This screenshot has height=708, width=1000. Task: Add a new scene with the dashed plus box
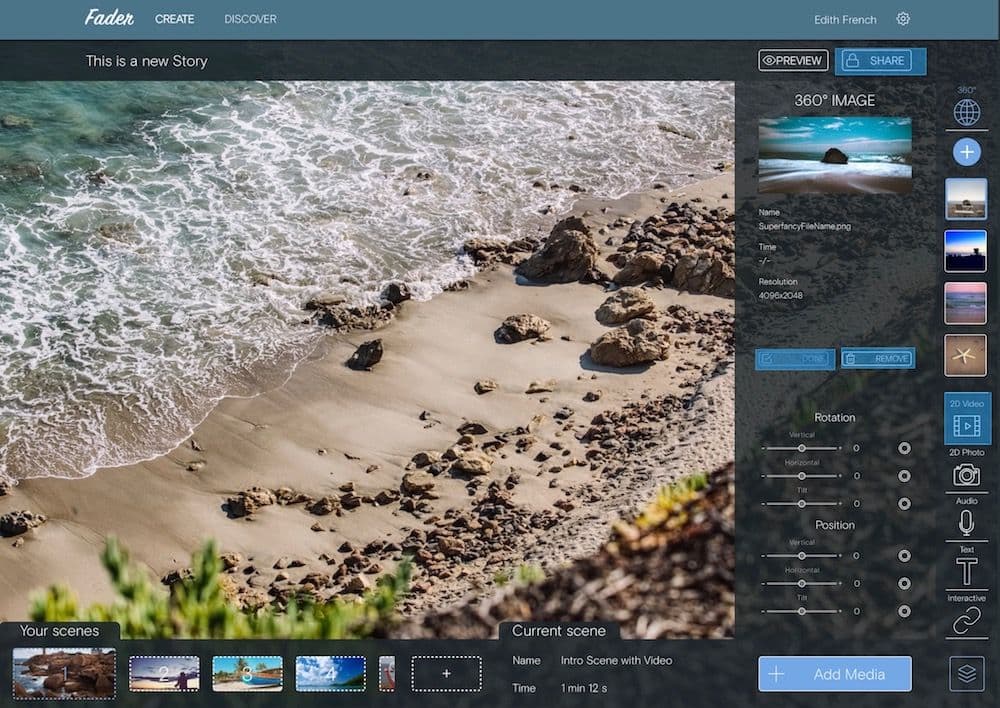coord(446,674)
